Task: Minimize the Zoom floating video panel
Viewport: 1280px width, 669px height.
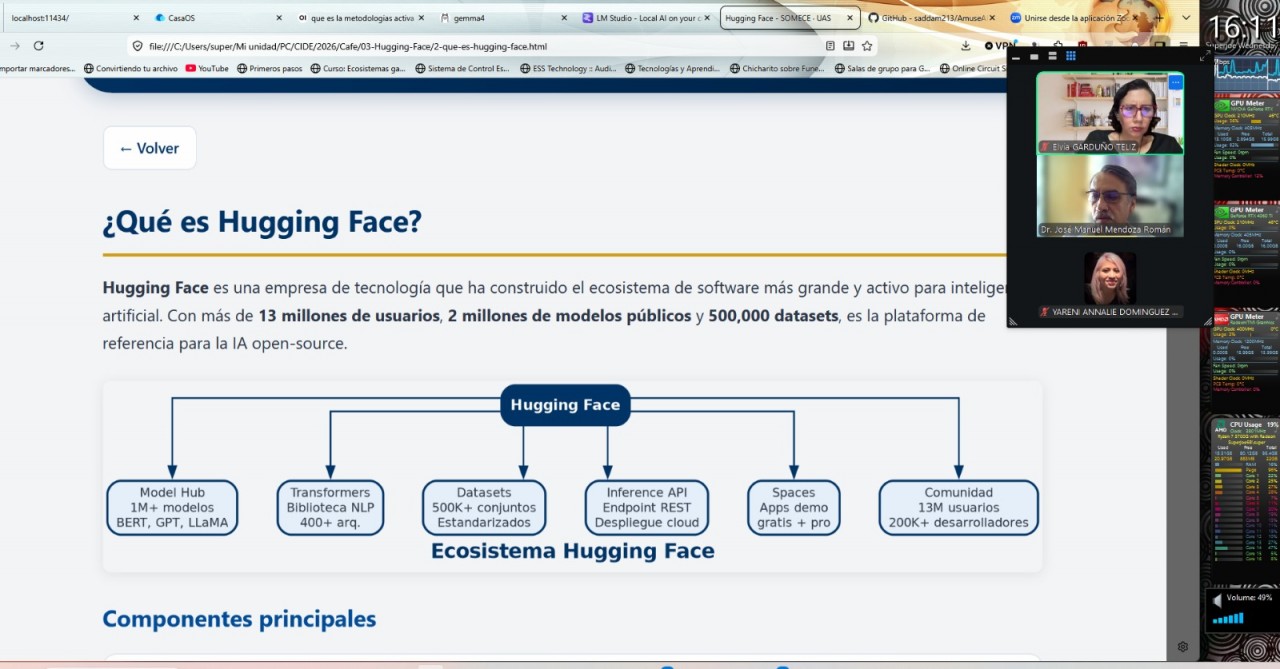Action: [x=1016, y=58]
